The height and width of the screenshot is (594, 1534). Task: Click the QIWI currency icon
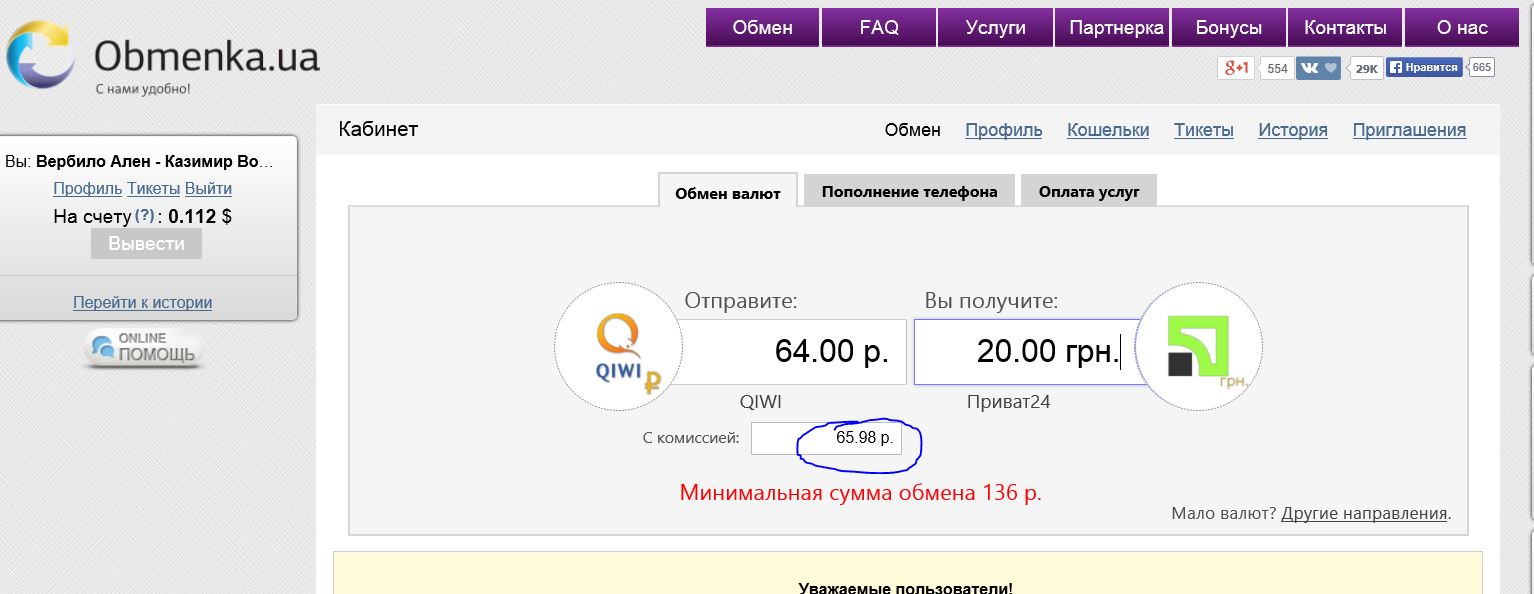[x=618, y=347]
